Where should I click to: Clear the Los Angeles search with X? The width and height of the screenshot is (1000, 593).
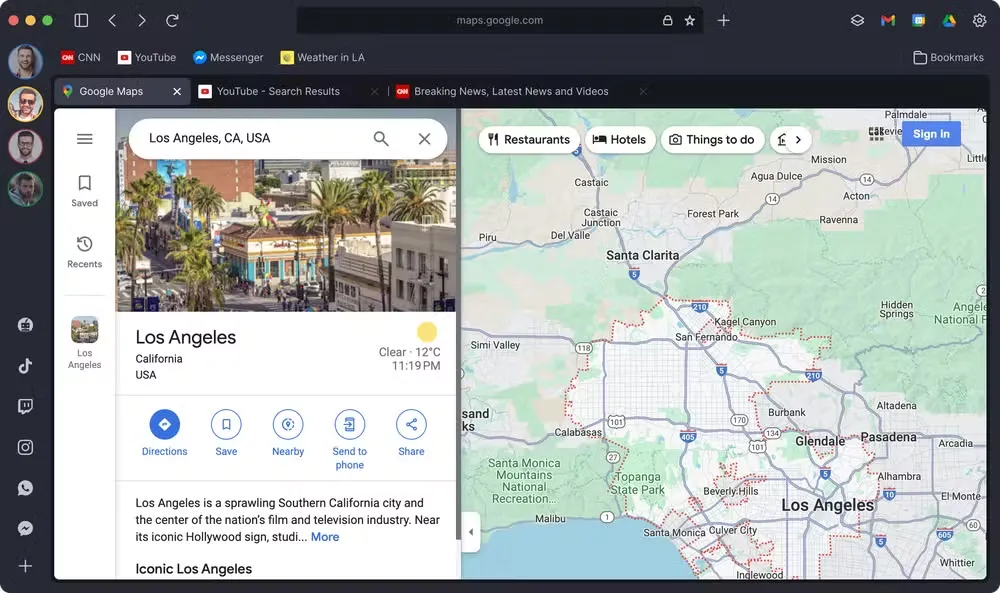(424, 138)
